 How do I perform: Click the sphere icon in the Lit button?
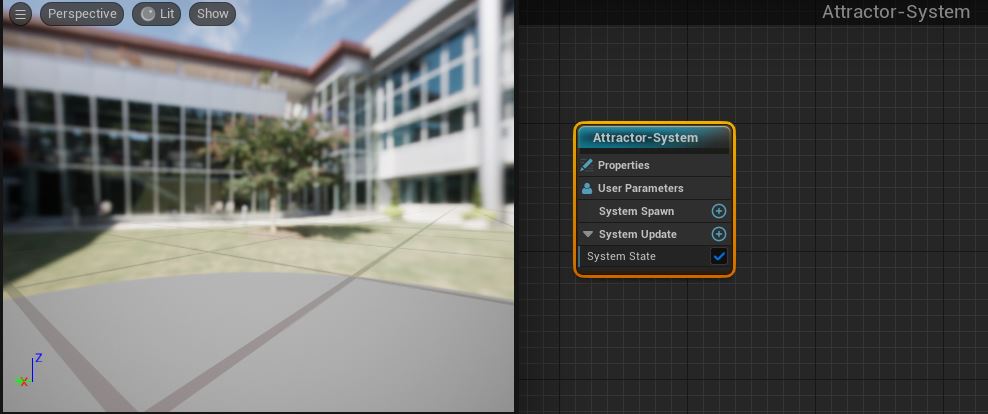click(x=148, y=14)
